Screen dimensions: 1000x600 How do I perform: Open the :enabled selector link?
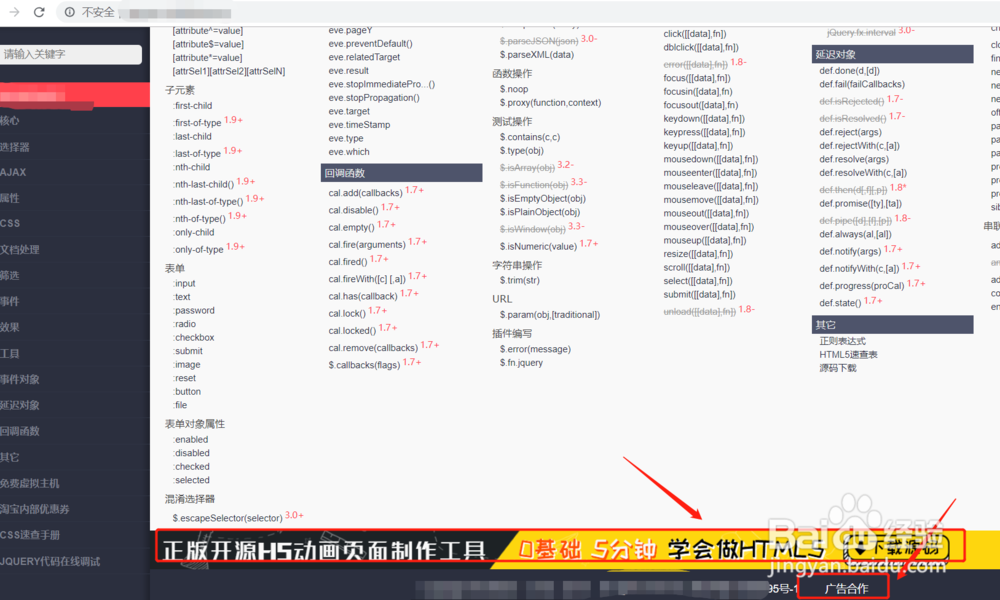coord(191,439)
